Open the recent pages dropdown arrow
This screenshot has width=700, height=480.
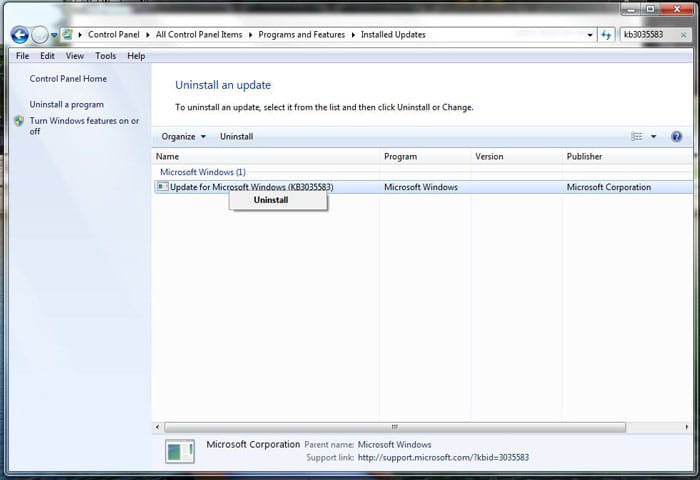coord(54,35)
